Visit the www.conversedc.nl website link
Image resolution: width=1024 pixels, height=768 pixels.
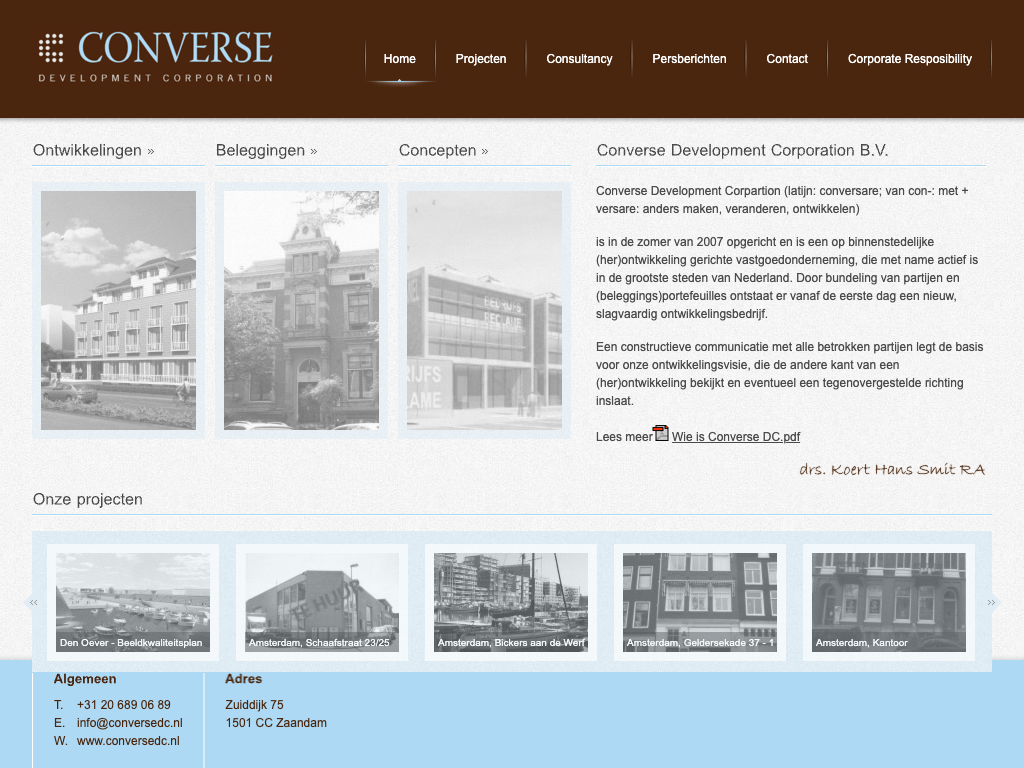point(128,741)
